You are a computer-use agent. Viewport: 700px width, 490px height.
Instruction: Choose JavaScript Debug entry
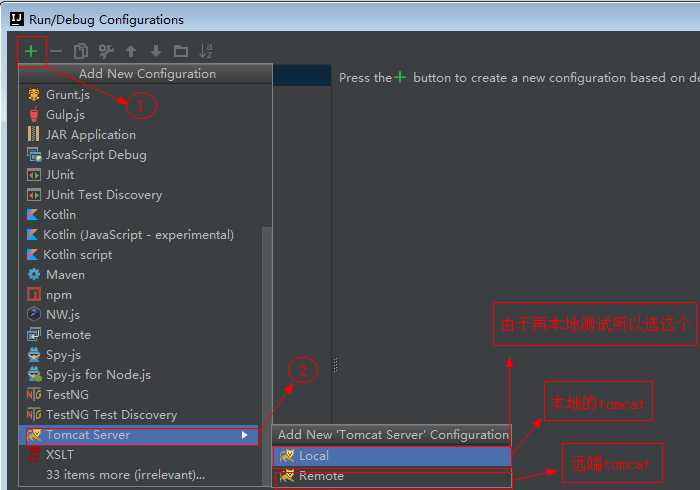(140, 155)
